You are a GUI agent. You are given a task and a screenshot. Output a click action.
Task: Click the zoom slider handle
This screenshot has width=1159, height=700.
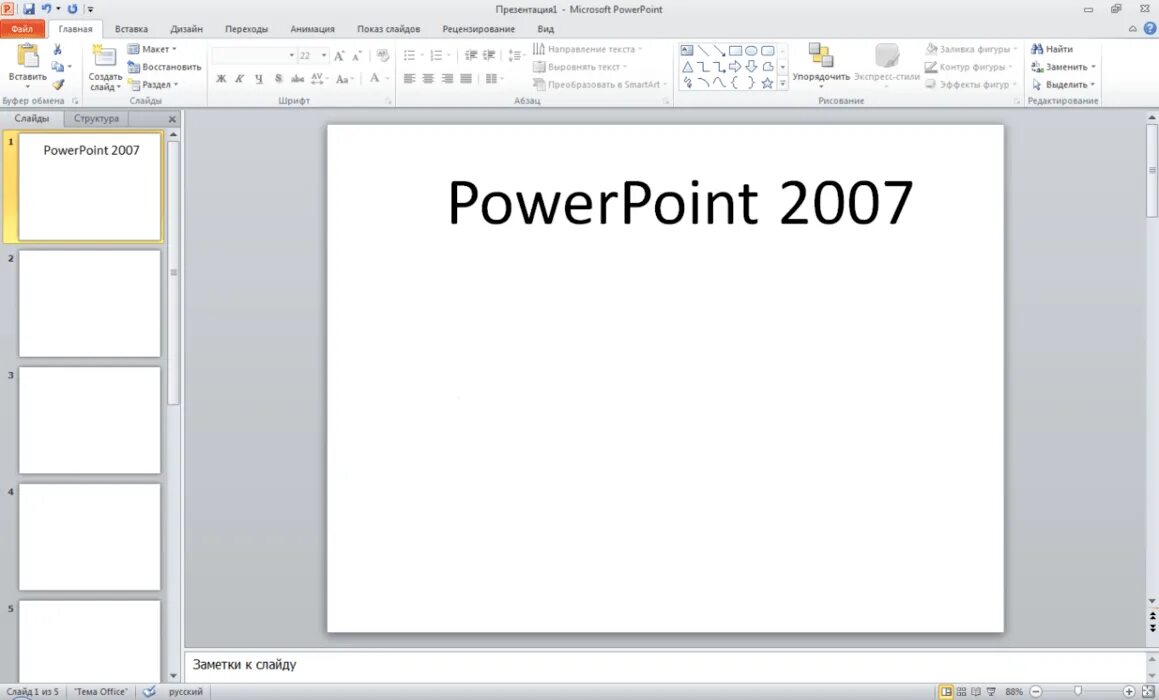(1078, 691)
